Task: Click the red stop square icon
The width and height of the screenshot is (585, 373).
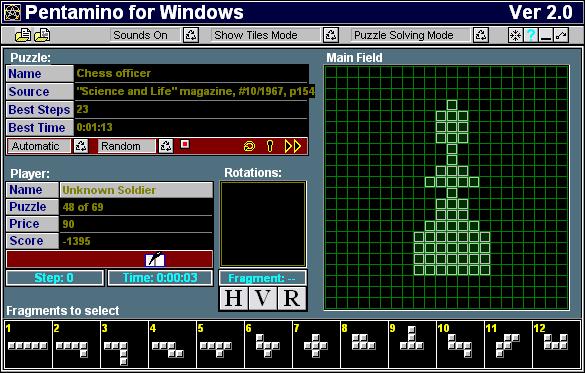Action: point(185,144)
